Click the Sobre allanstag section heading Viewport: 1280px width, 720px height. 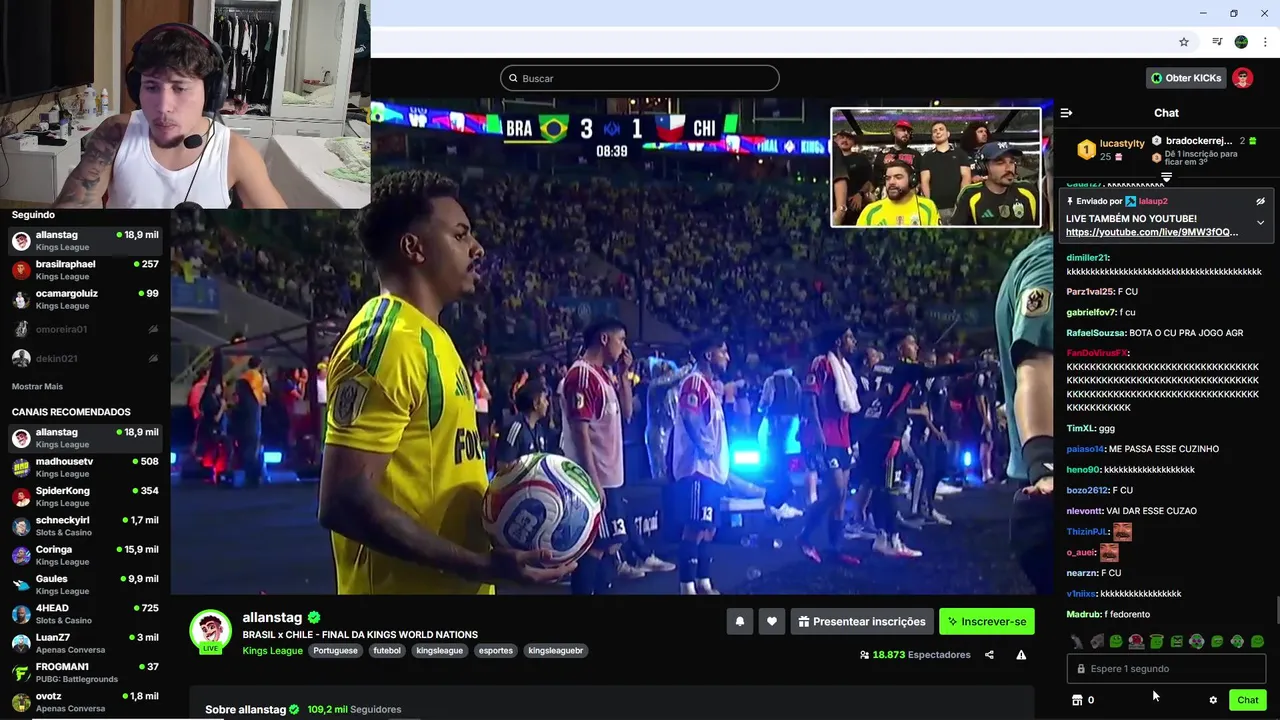(x=252, y=709)
